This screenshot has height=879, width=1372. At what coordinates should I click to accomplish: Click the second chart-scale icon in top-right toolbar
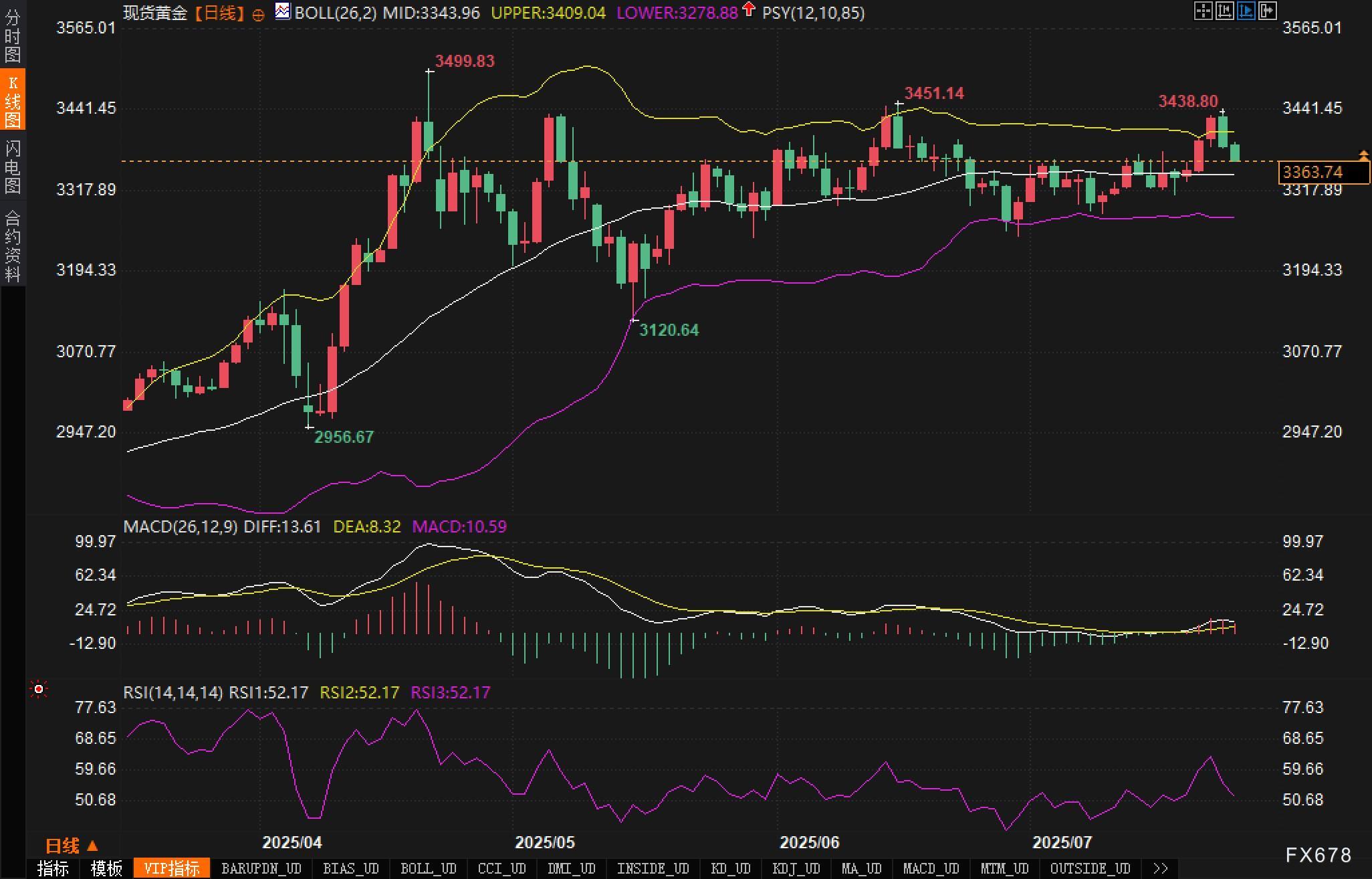(x=1224, y=11)
